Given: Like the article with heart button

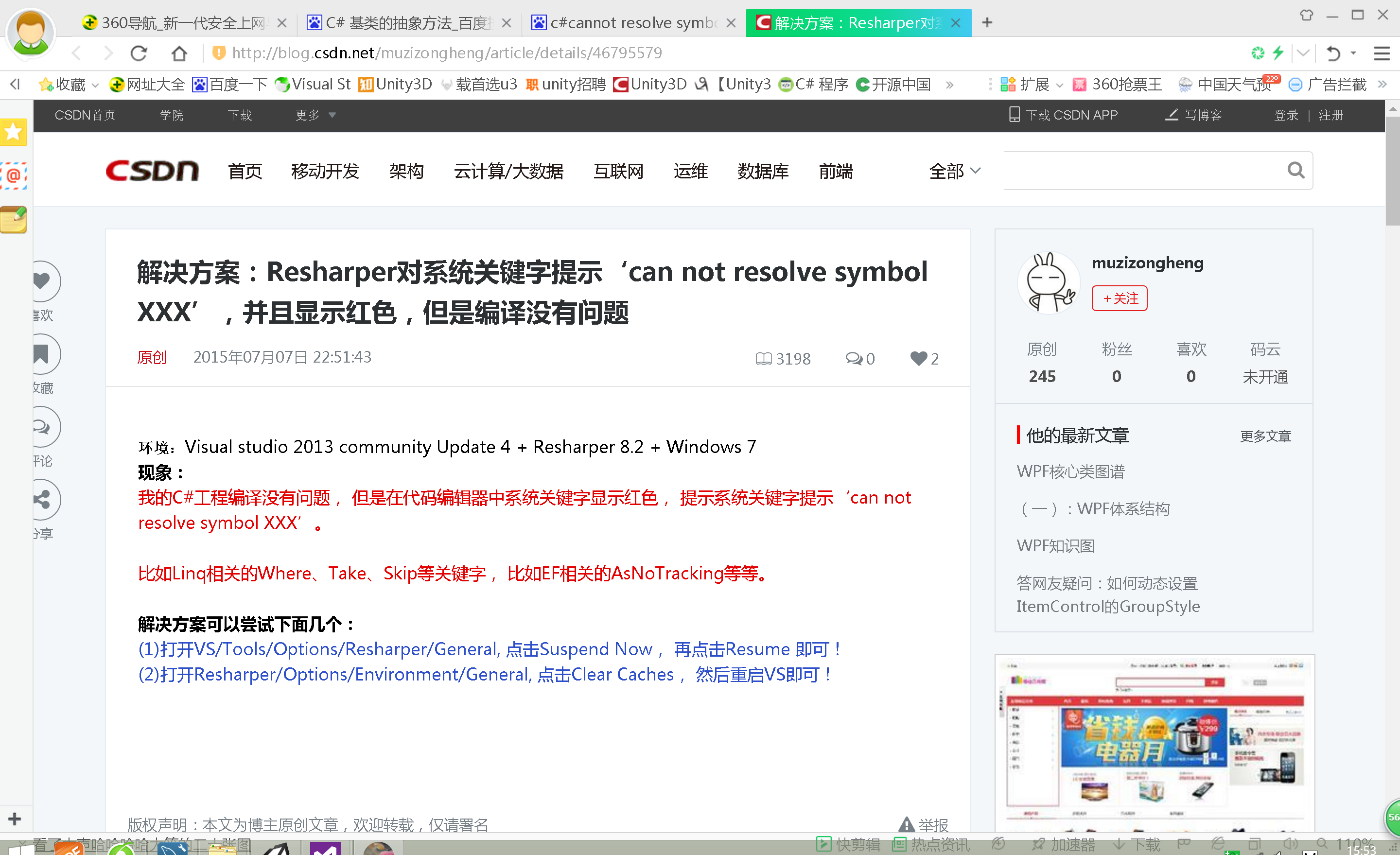Looking at the screenshot, I should click(42, 280).
